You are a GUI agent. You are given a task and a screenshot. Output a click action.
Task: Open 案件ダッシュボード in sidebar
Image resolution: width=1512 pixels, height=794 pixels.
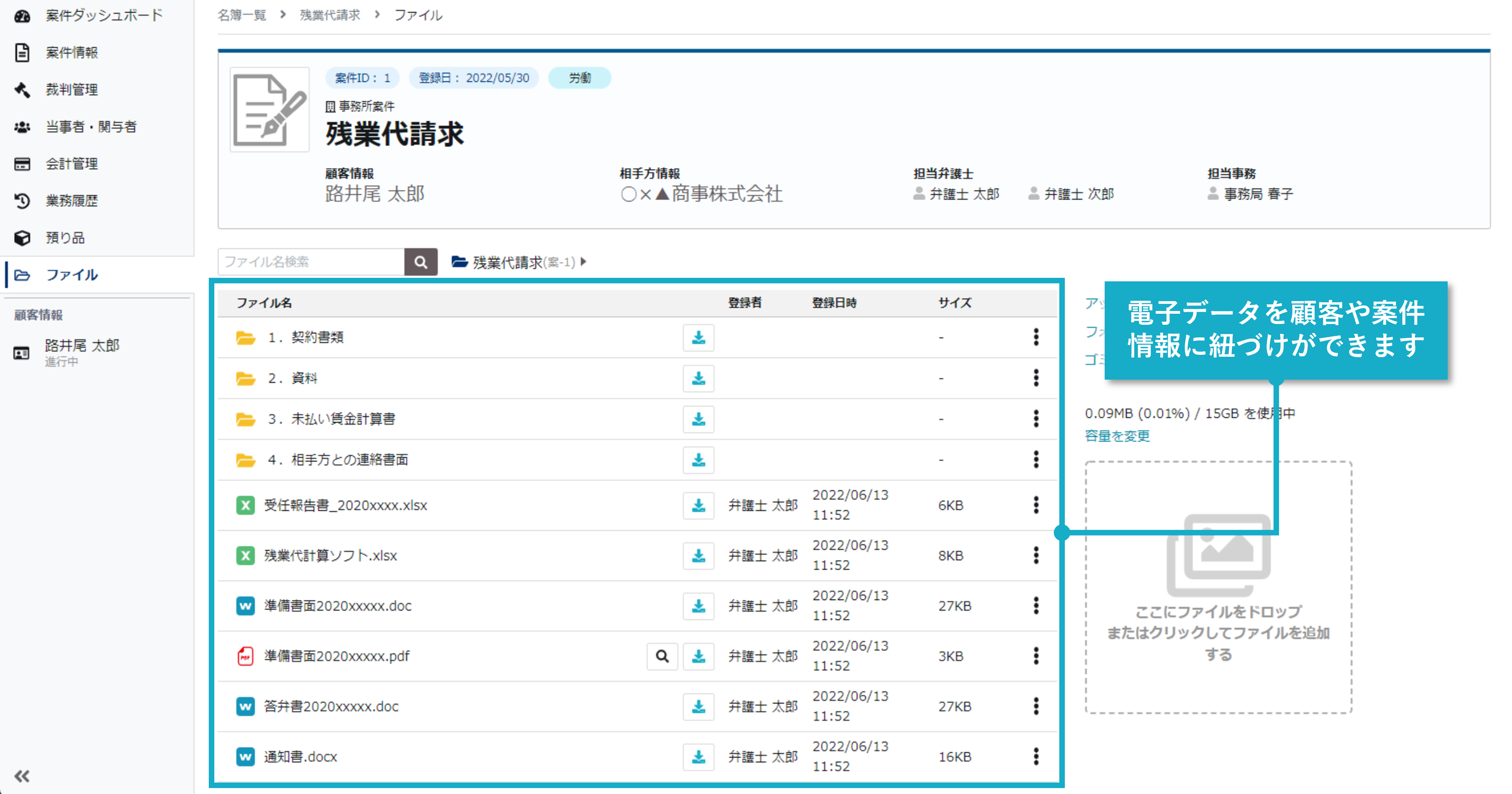point(104,15)
